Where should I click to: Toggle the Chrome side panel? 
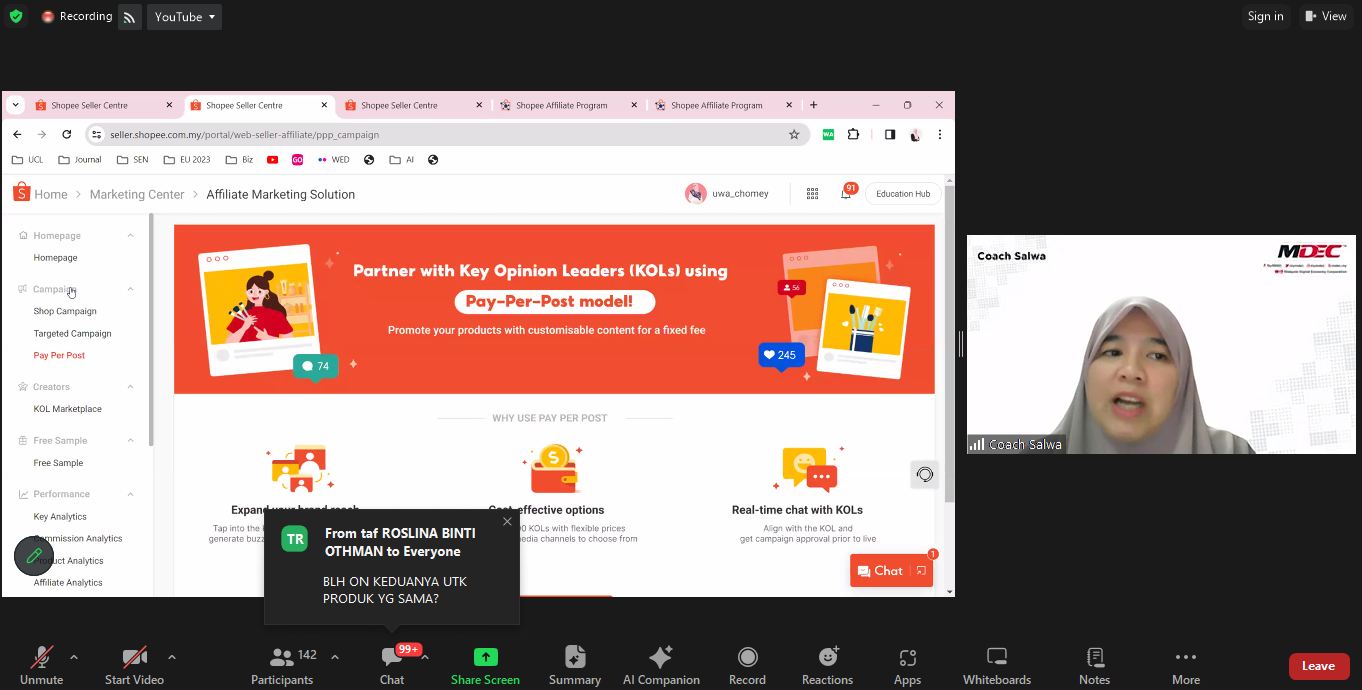click(x=890, y=134)
